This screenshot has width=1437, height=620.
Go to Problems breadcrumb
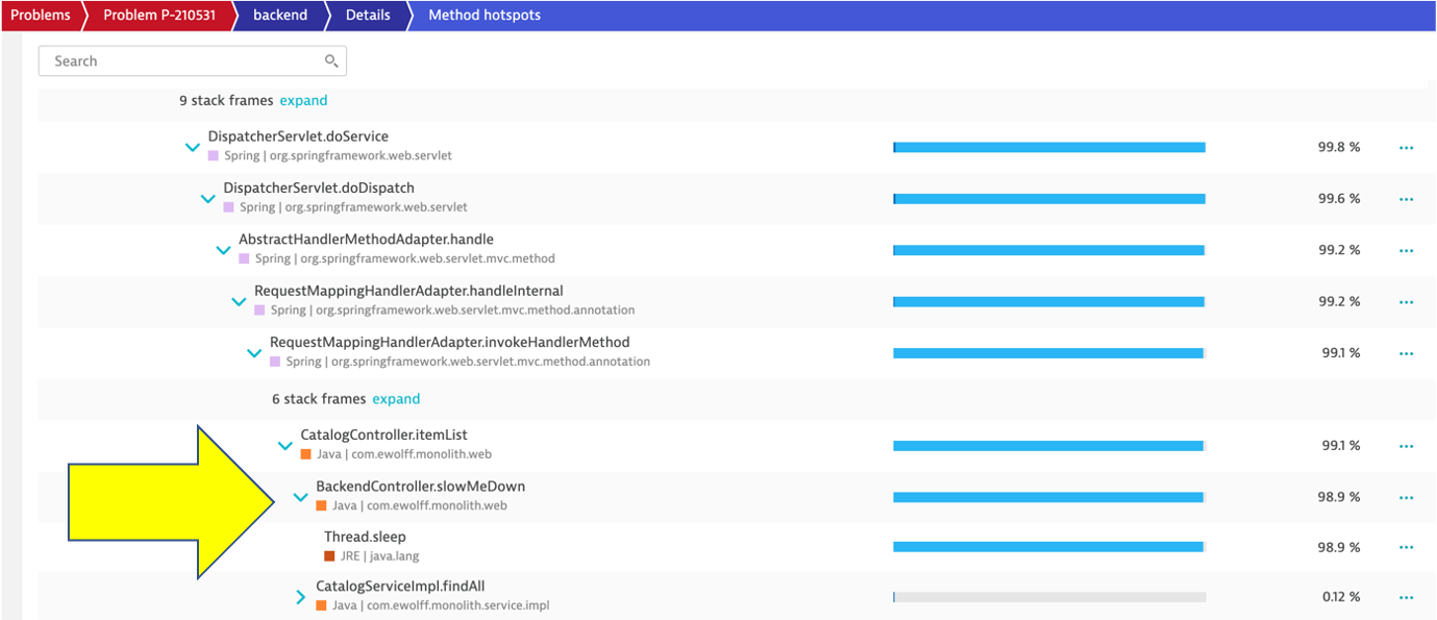tap(40, 15)
